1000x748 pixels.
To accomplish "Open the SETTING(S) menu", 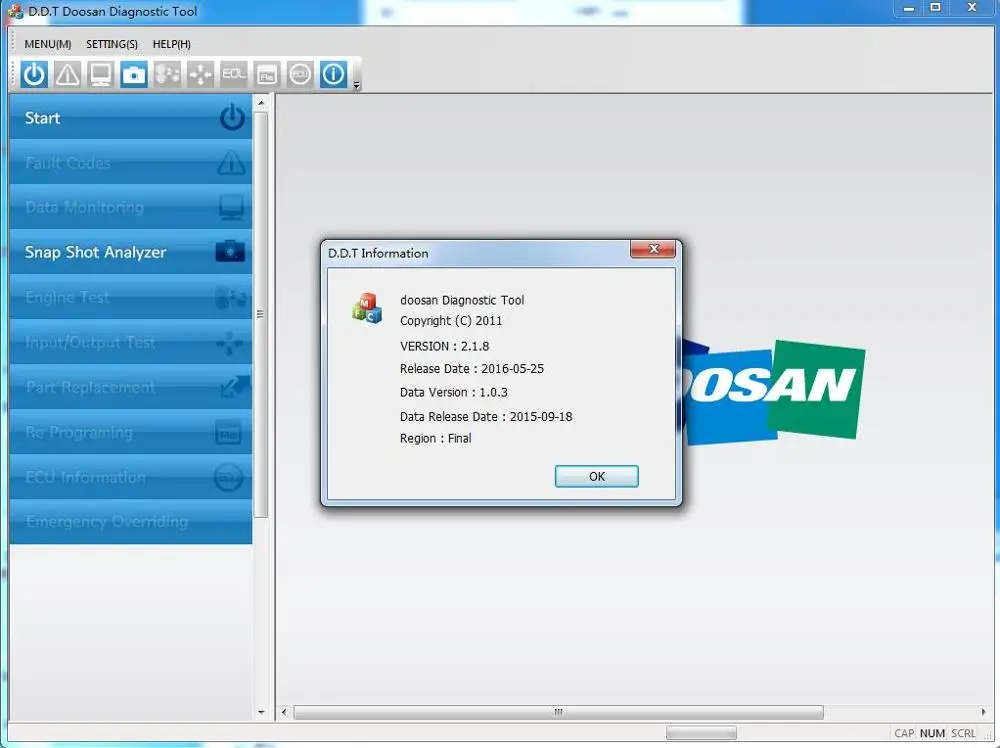I will point(111,44).
